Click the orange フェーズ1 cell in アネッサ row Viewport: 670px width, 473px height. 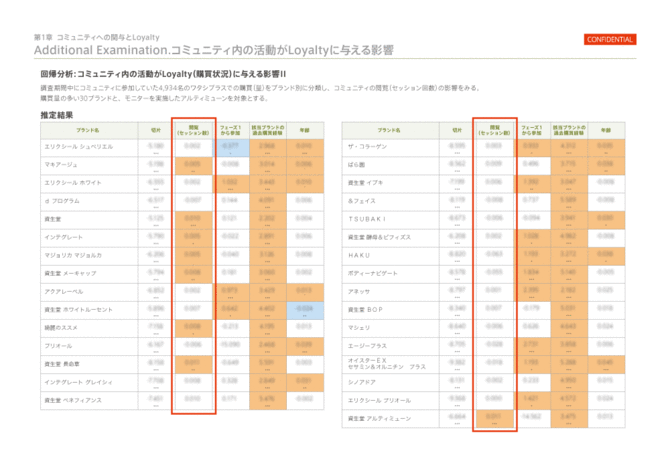click(532, 293)
